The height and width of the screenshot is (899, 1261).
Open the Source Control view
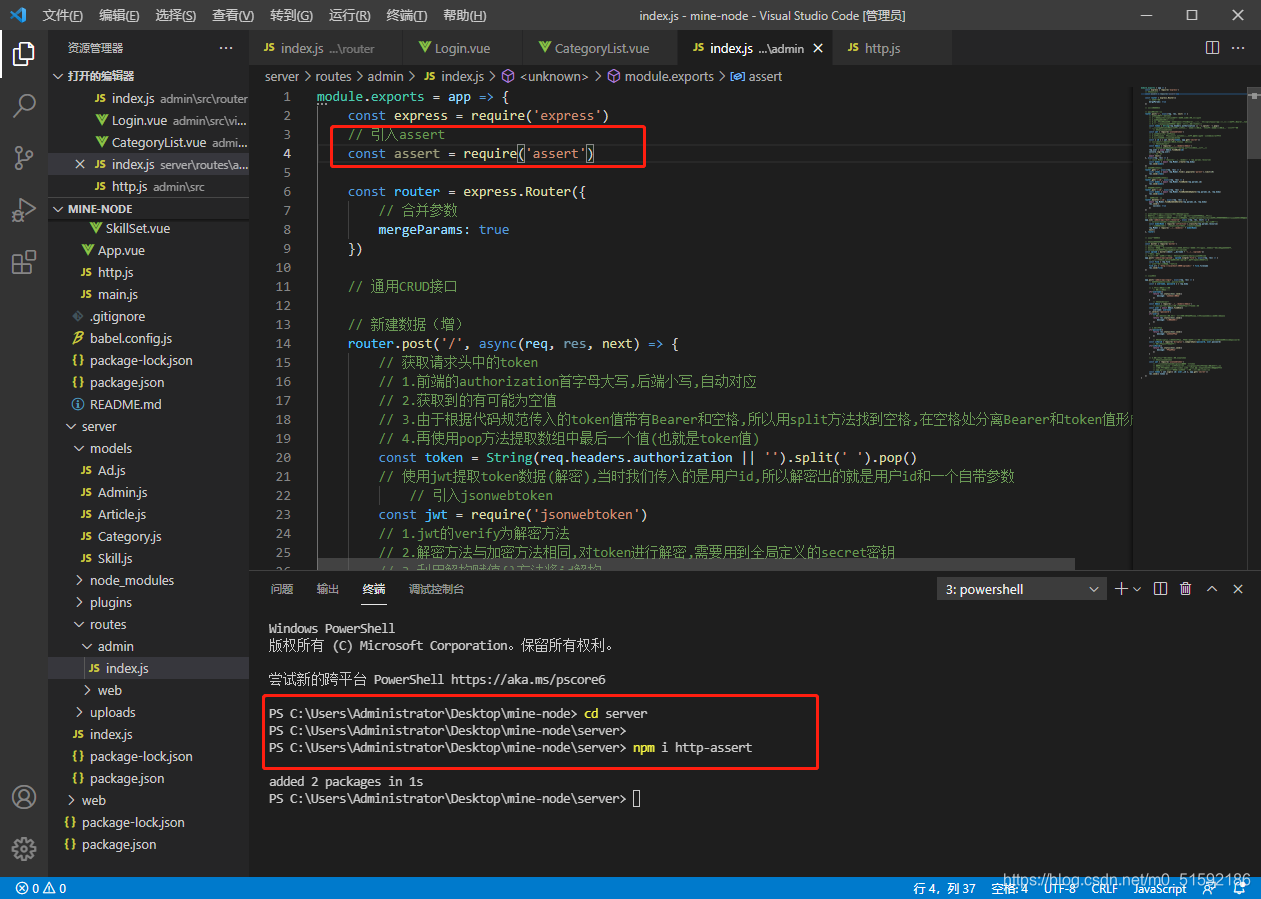click(24, 157)
